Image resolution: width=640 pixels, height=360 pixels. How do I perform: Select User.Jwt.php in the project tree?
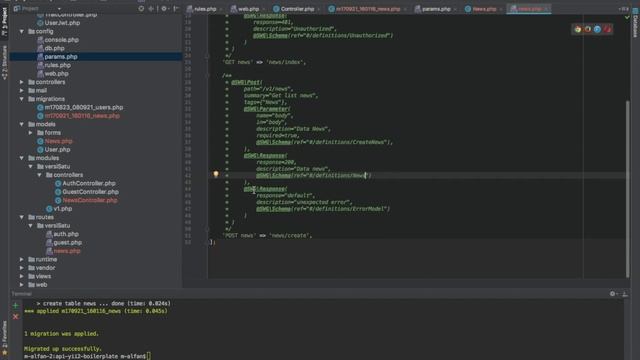pos(58,23)
